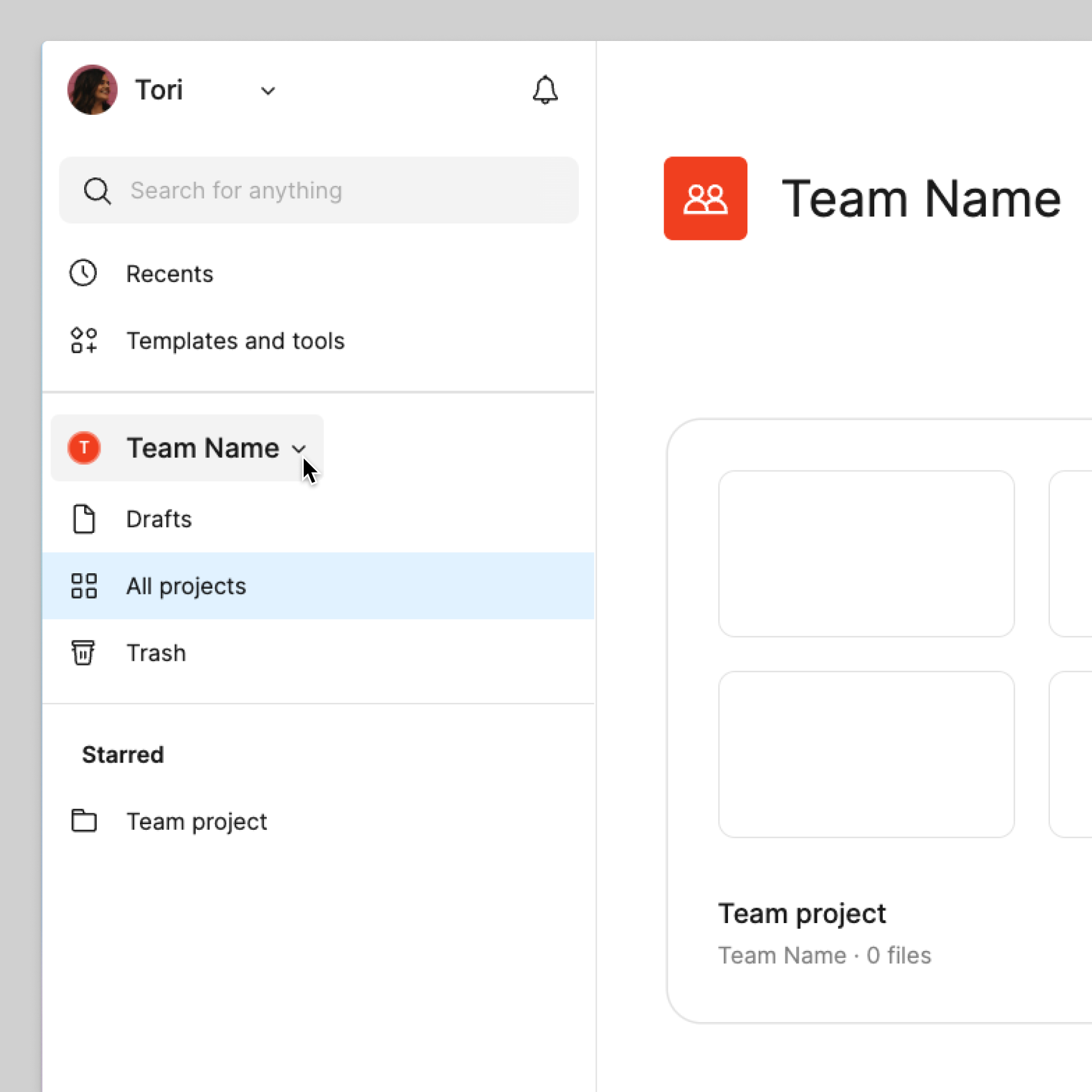Open the Drafts section
This screenshot has height=1092, width=1092.
(x=159, y=519)
